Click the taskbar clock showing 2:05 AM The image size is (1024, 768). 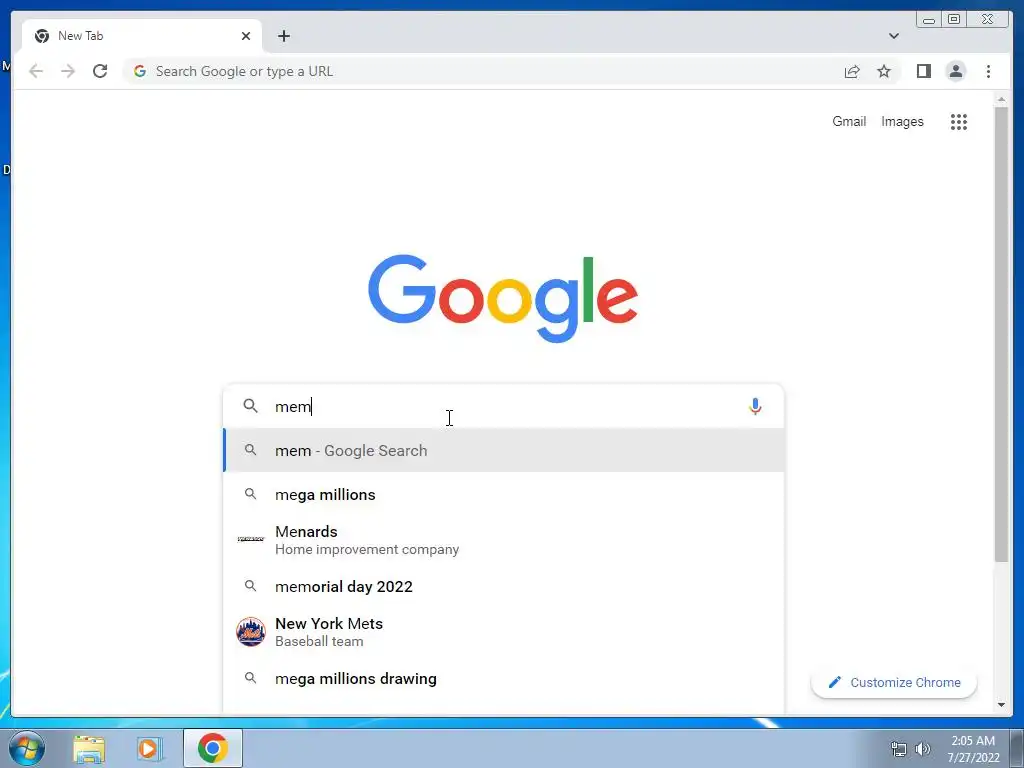[x=973, y=749]
